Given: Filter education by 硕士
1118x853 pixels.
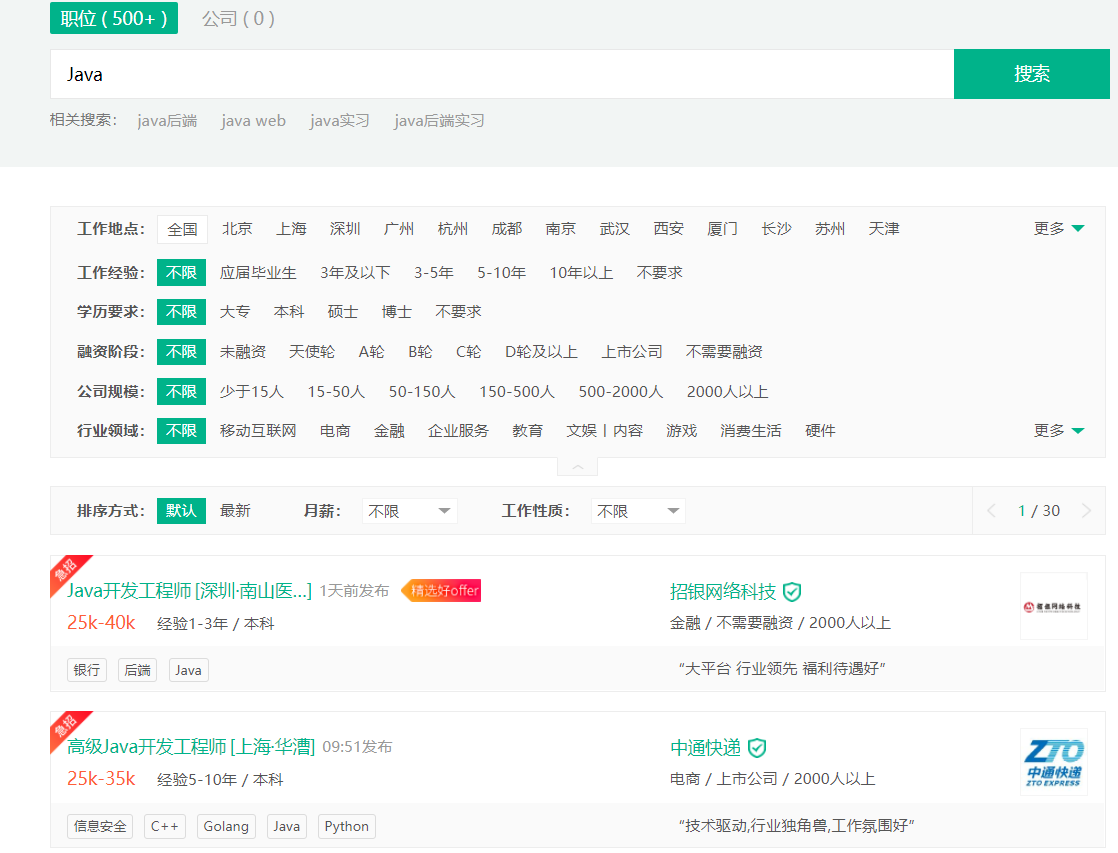Looking at the screenshot, I should (x=343, y=312).
